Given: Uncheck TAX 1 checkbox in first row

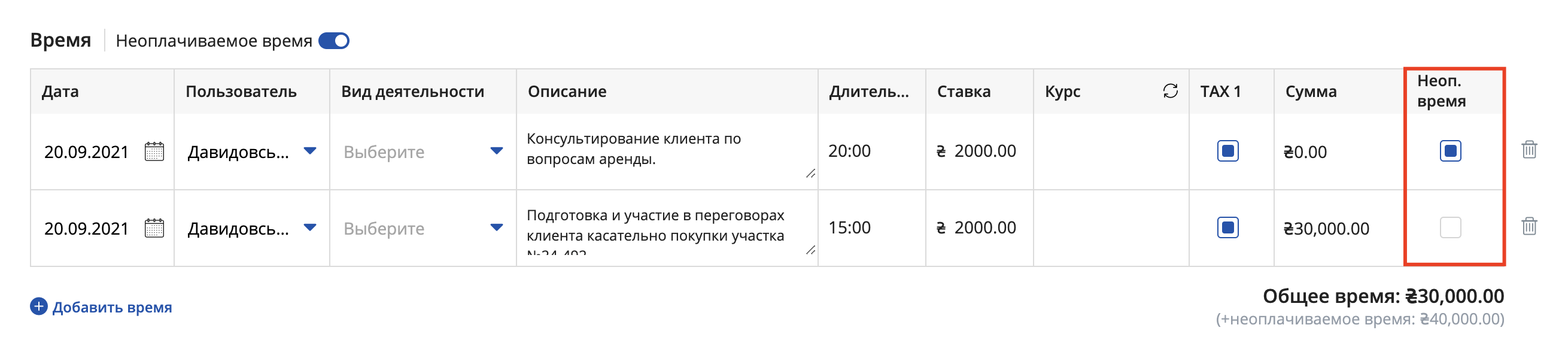Looking at the screenshot, I should tap(1227, 150).
